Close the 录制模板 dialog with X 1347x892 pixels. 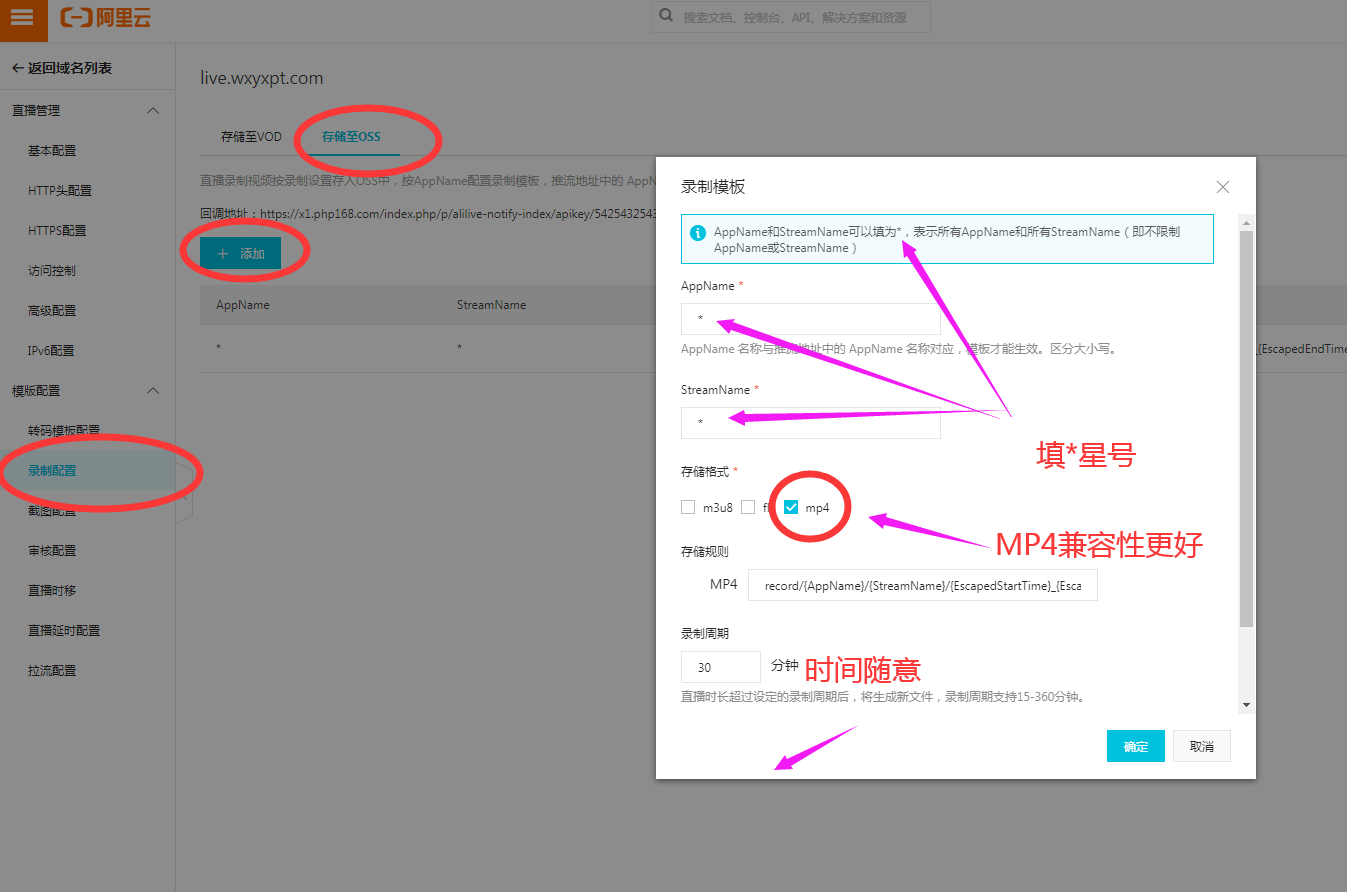[x=1222, y=187]
